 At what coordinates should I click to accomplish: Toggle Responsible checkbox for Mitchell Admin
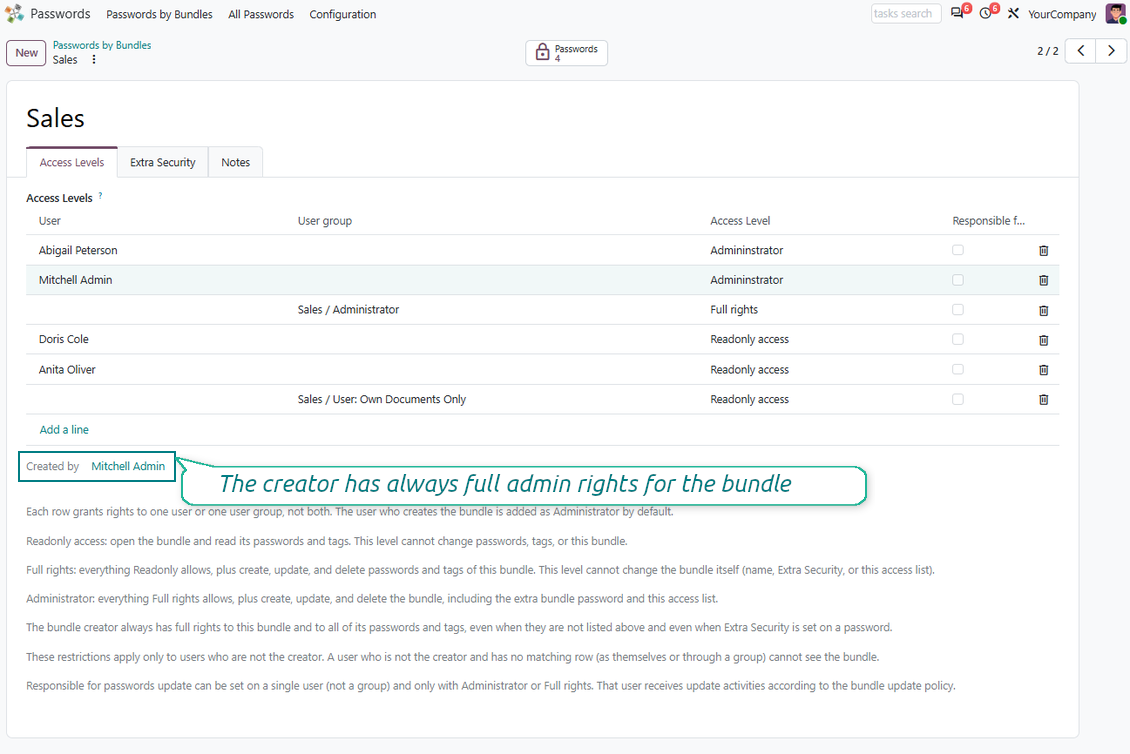pyautogui.click(x=958, y=280)
